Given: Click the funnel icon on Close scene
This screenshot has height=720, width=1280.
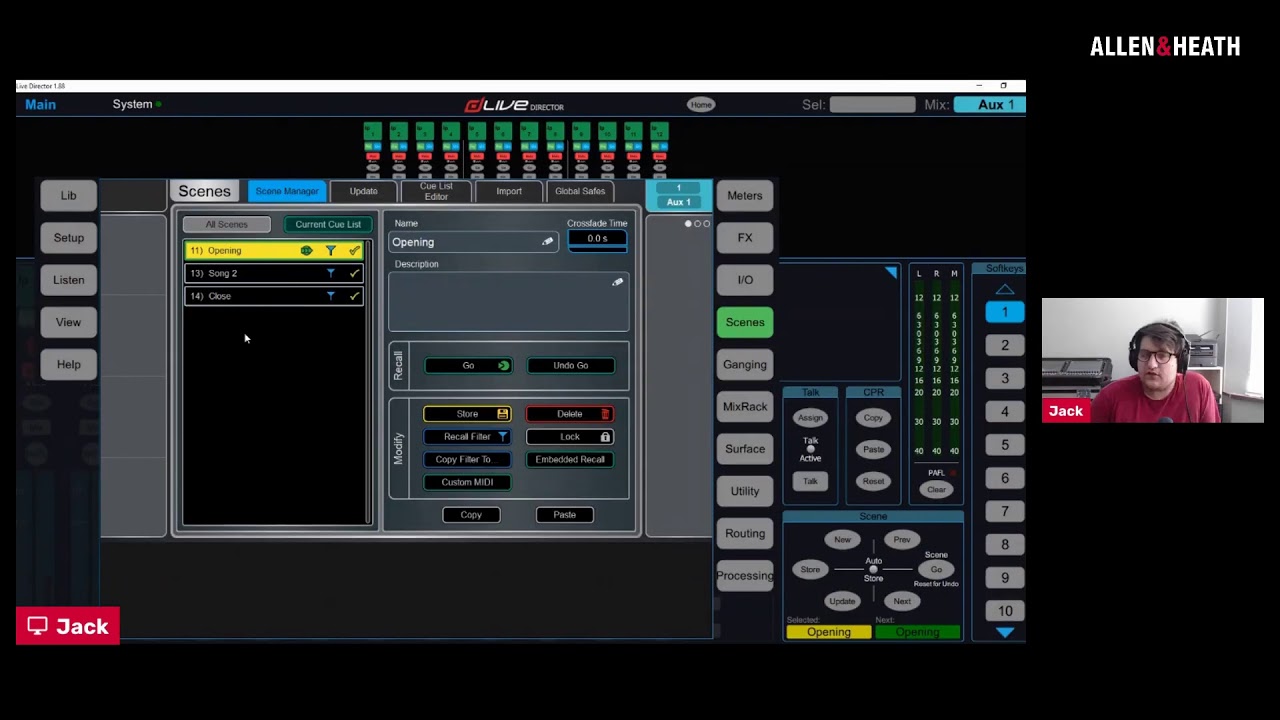Looking at the screenshot, I should pyautogui.click(x=331, y=296).
